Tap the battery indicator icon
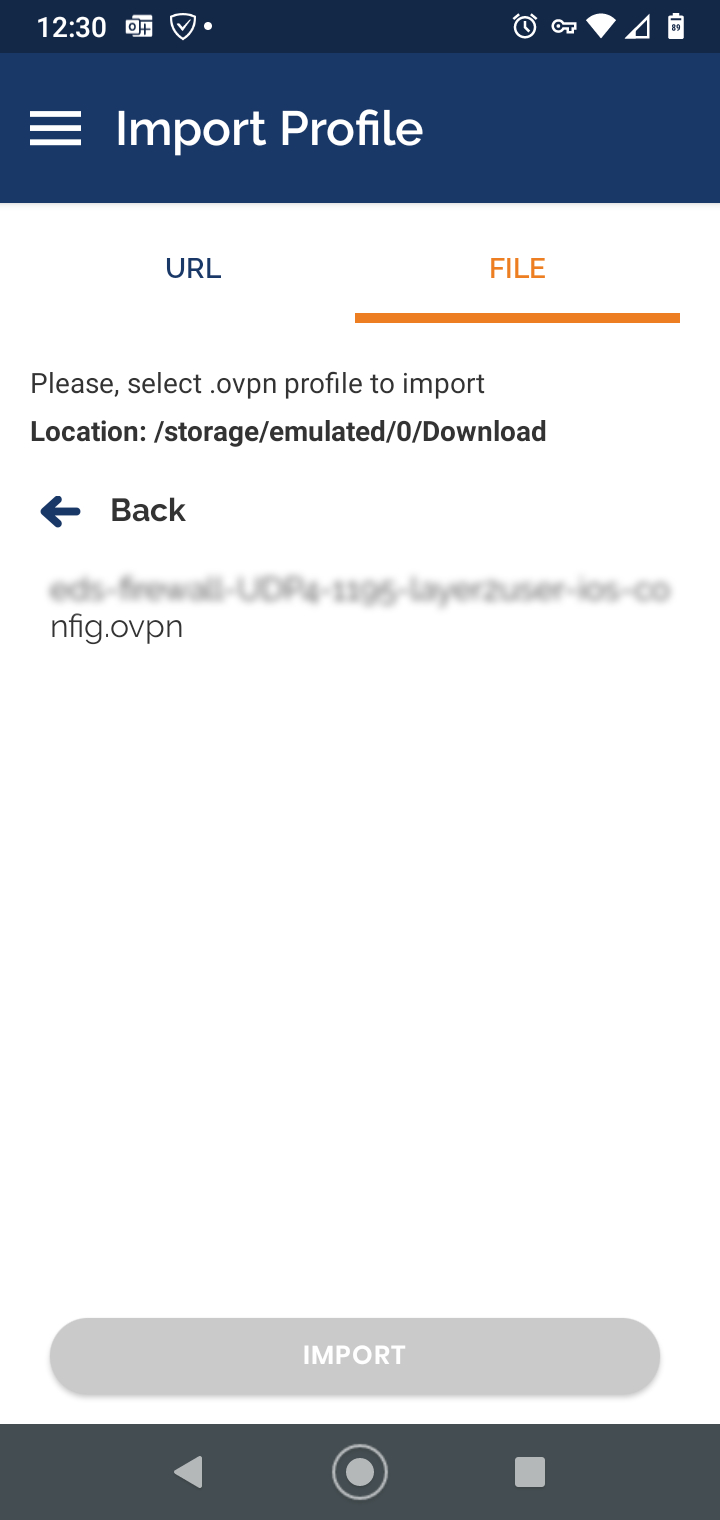Viewport: 720px width, 1520px height. coord(677,26)
